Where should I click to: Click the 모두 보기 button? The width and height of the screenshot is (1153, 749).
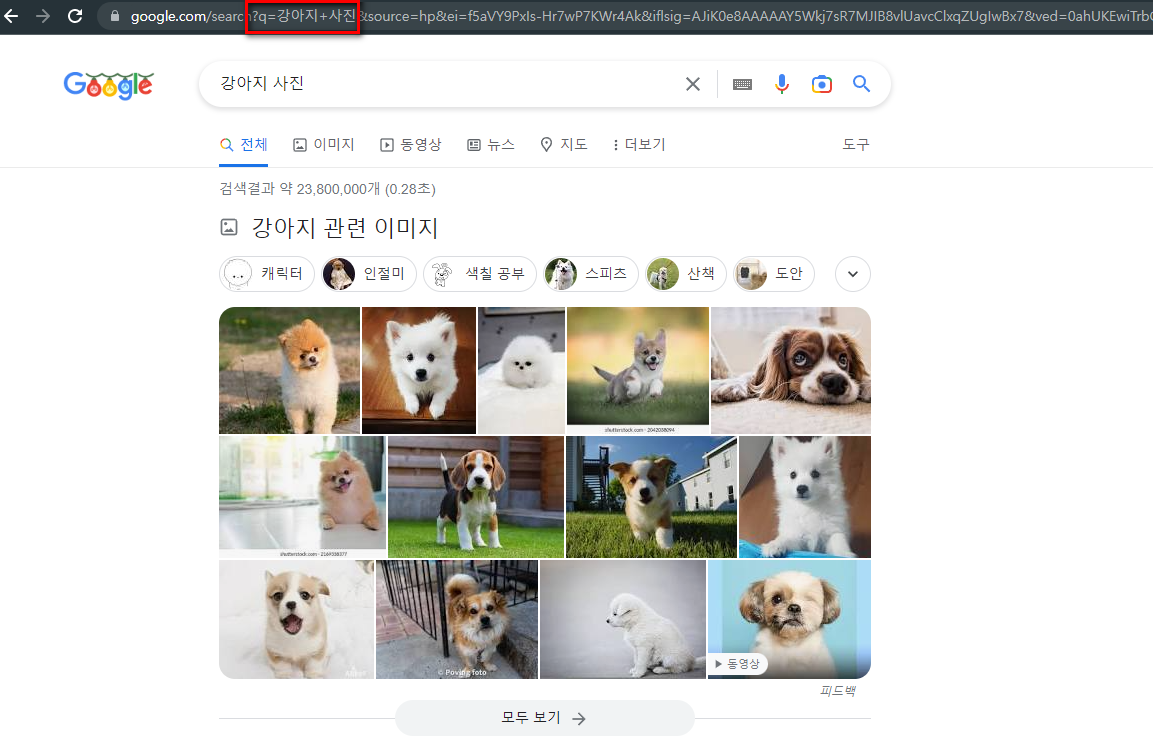click(x=544, y=718)
